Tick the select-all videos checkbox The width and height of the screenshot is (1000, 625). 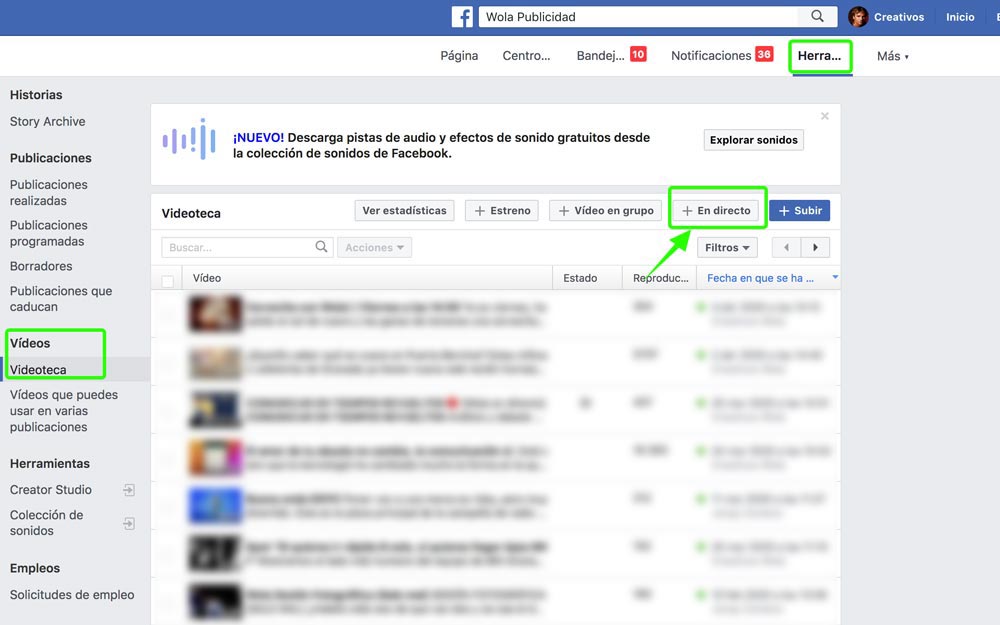click(168, 280)
